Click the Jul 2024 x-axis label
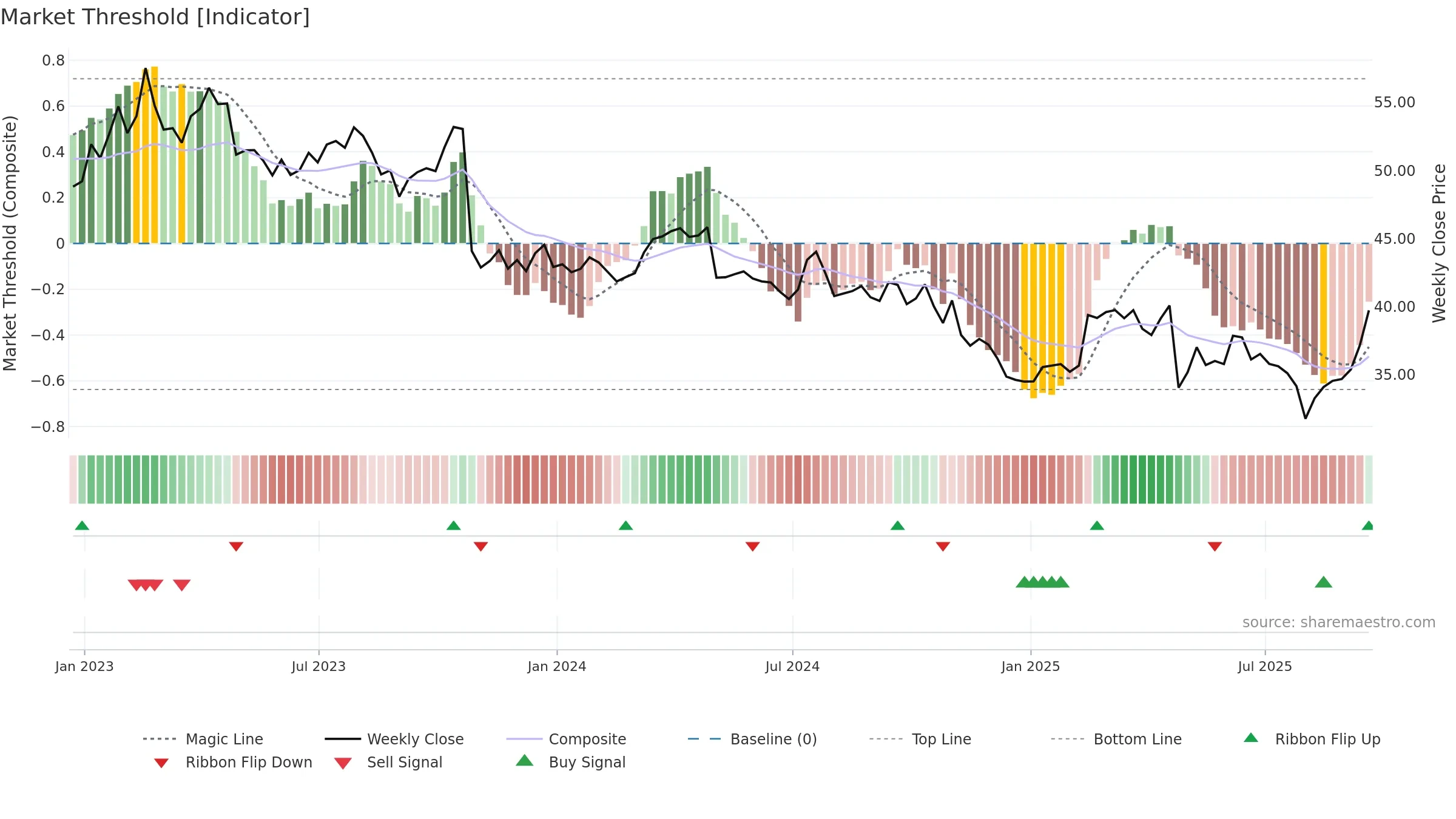 click(x=792, y=666)
